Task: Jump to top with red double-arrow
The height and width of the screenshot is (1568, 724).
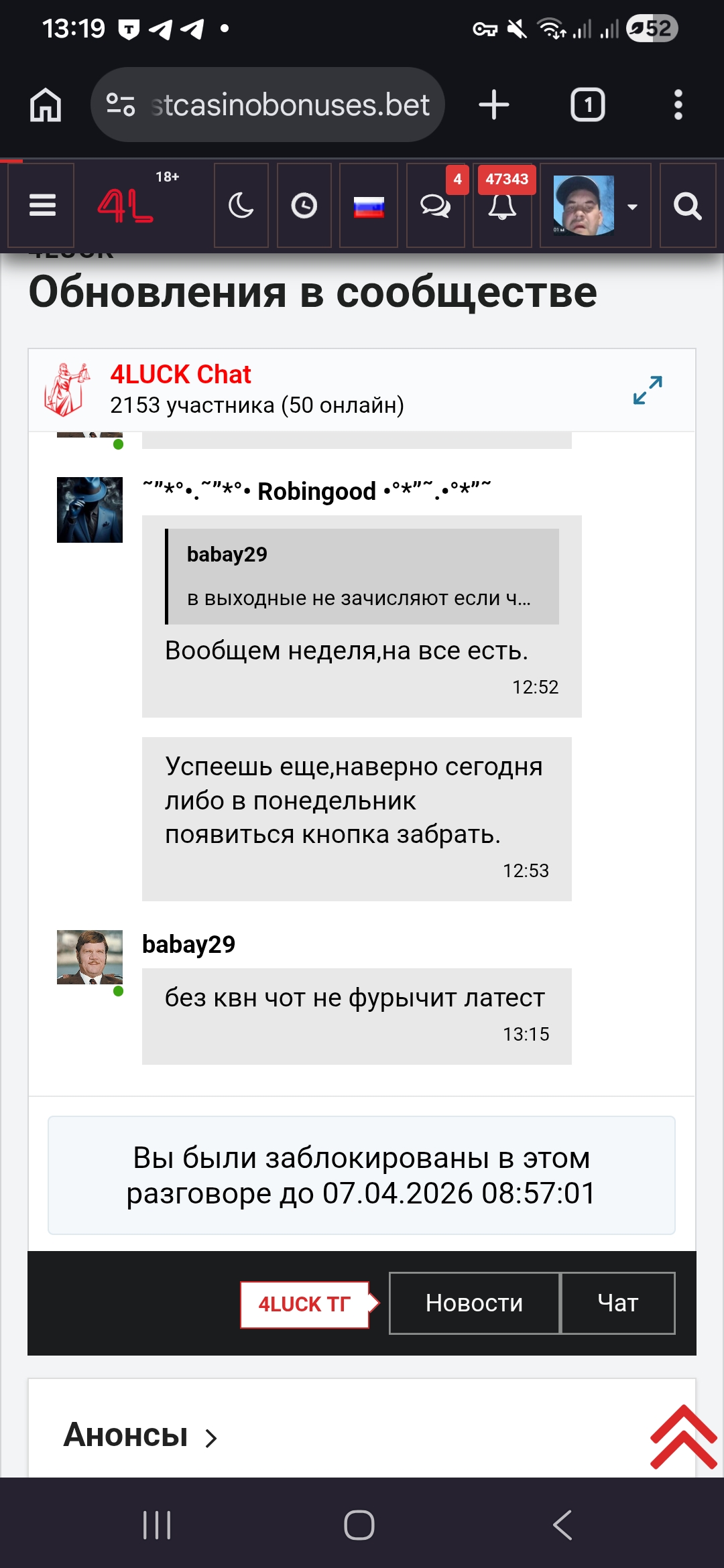Action: 684,1438
